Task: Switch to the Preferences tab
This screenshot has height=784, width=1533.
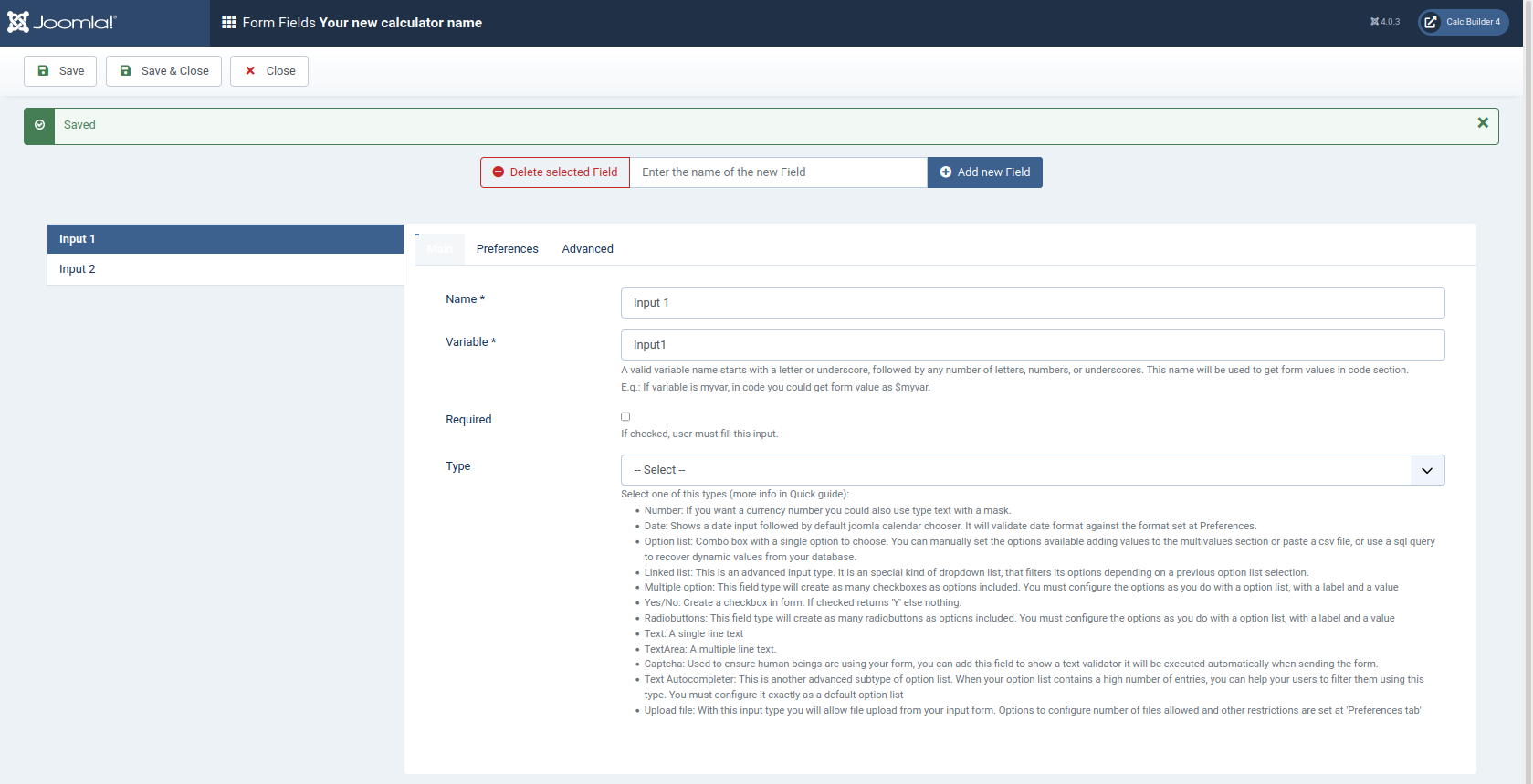Action: point(508,249)
